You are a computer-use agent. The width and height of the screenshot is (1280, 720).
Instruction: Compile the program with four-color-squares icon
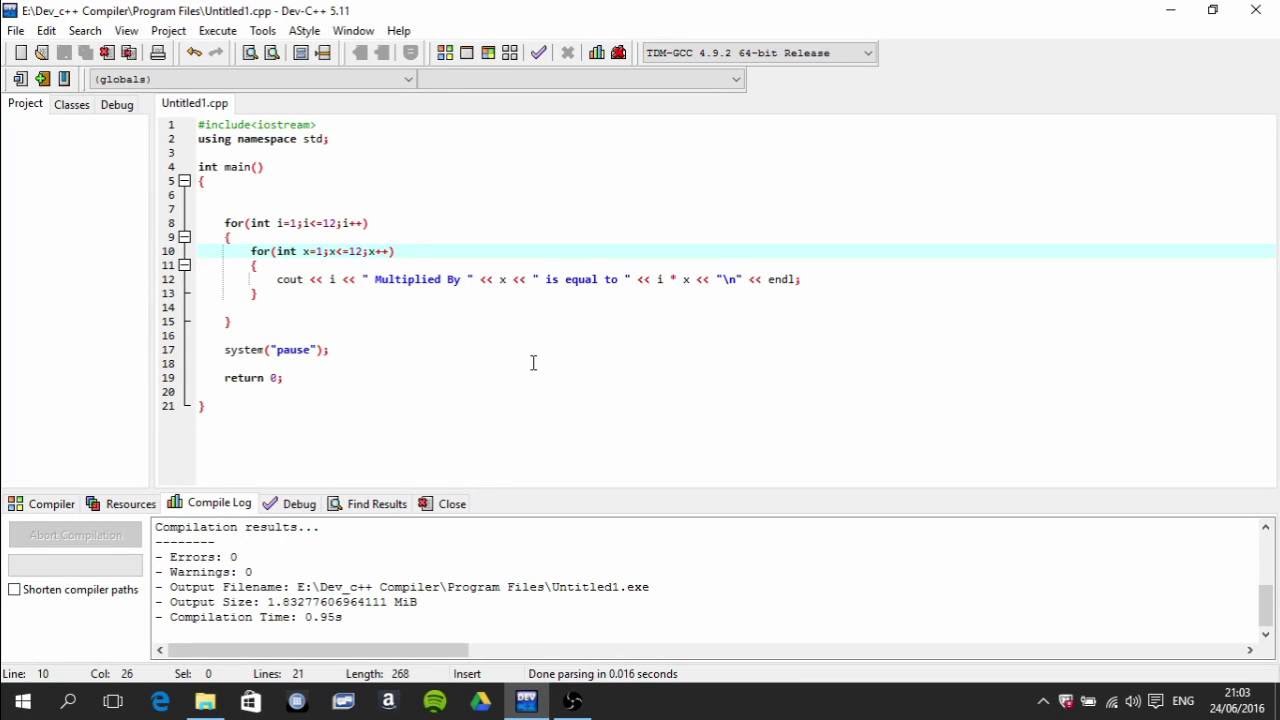(x=445, y=53)
